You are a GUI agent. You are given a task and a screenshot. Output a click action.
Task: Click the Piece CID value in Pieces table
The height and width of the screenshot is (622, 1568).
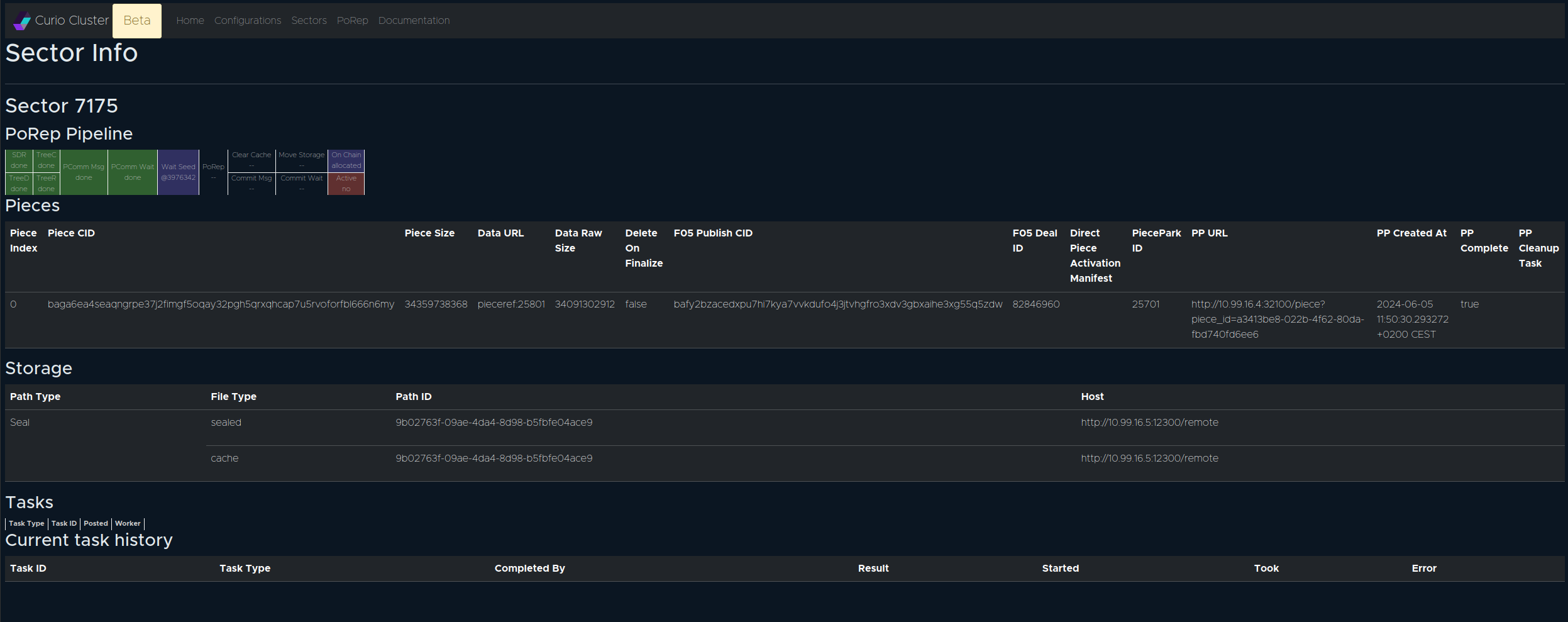coord(221,304)
